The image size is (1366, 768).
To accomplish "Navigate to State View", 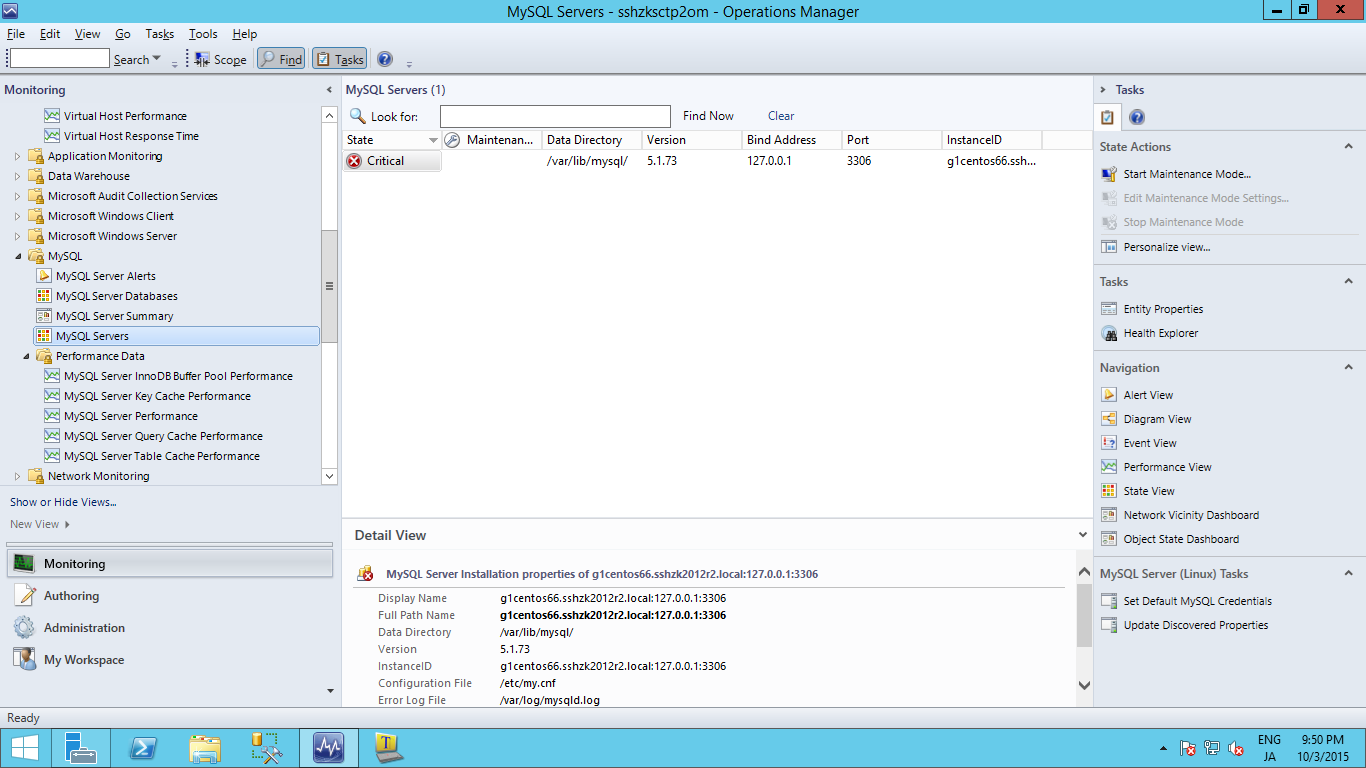I will [x=1148, y=491].
